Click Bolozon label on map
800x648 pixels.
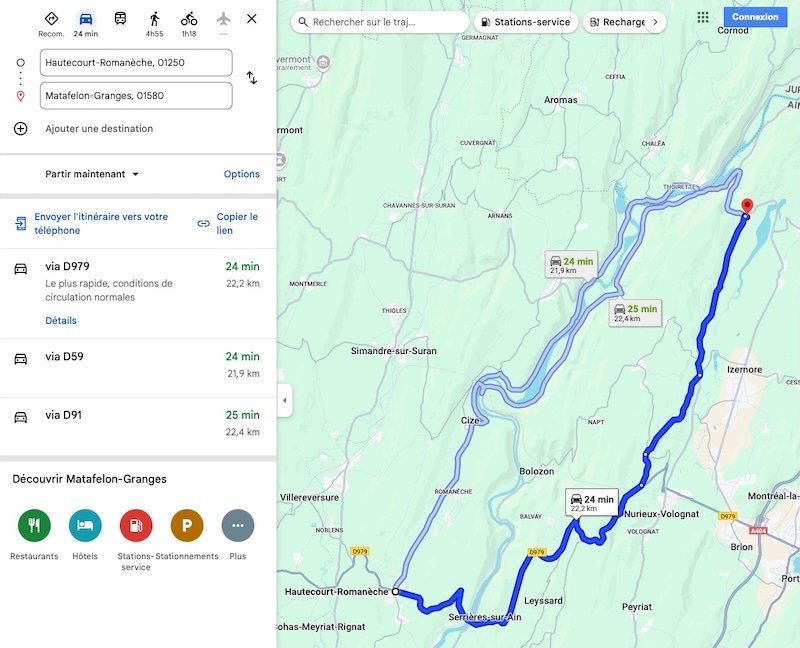click(x=536, y=471)
